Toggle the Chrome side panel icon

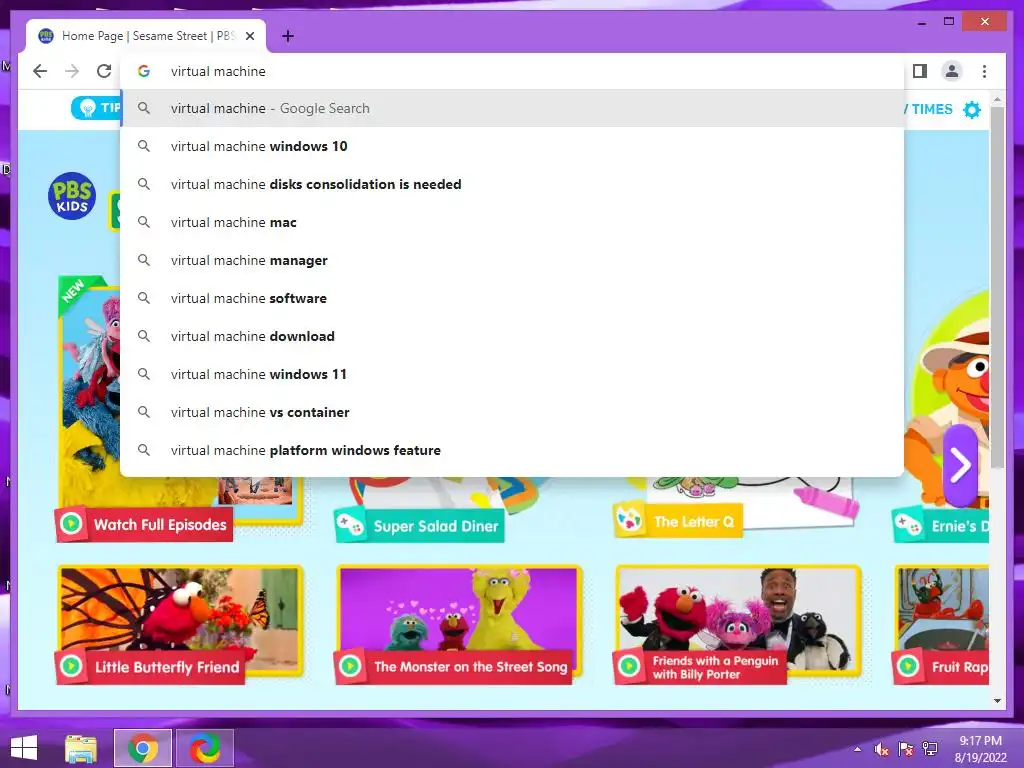coord(920,71)
